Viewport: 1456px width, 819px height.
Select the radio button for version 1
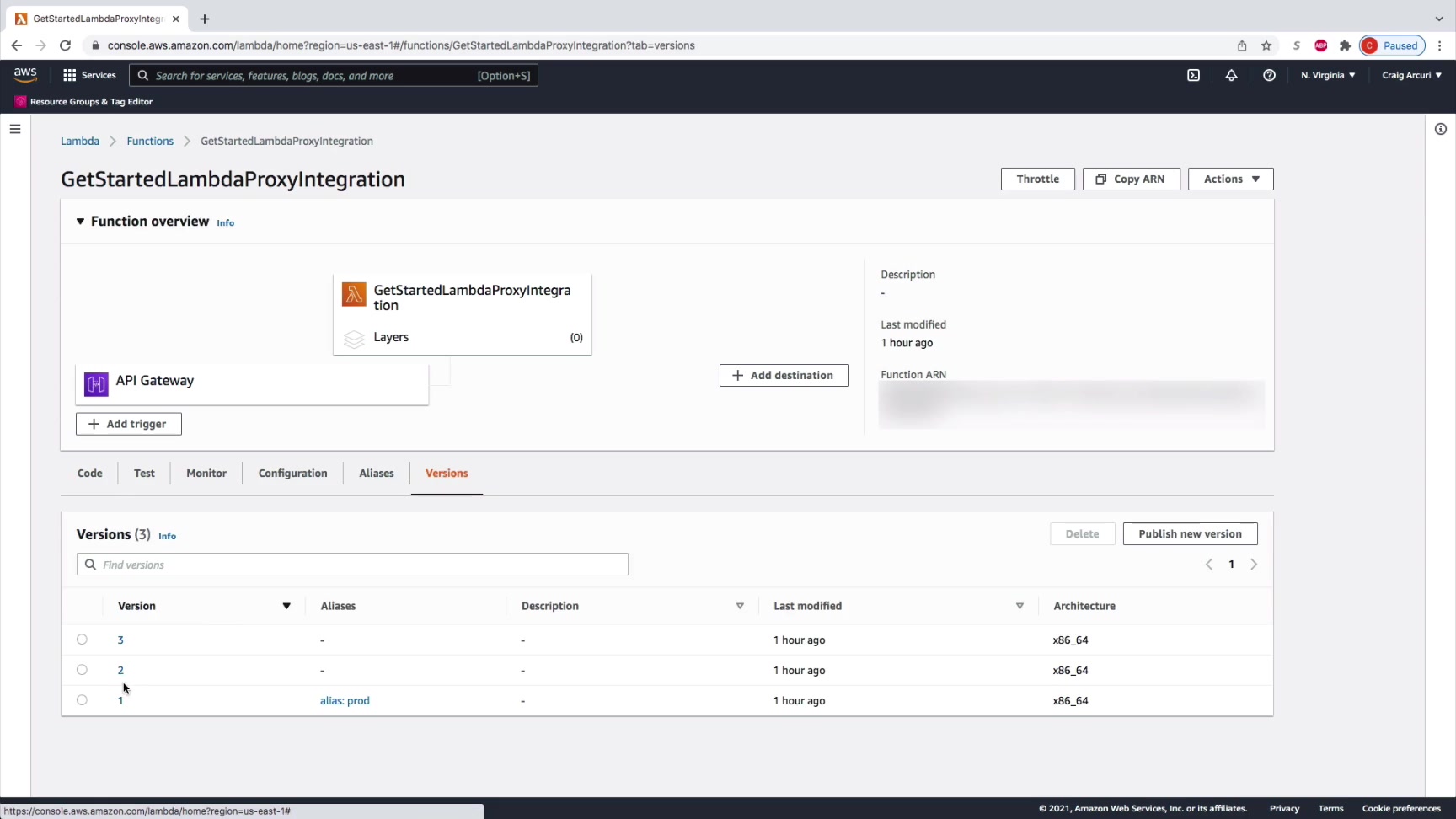click(x=82, y=700)
